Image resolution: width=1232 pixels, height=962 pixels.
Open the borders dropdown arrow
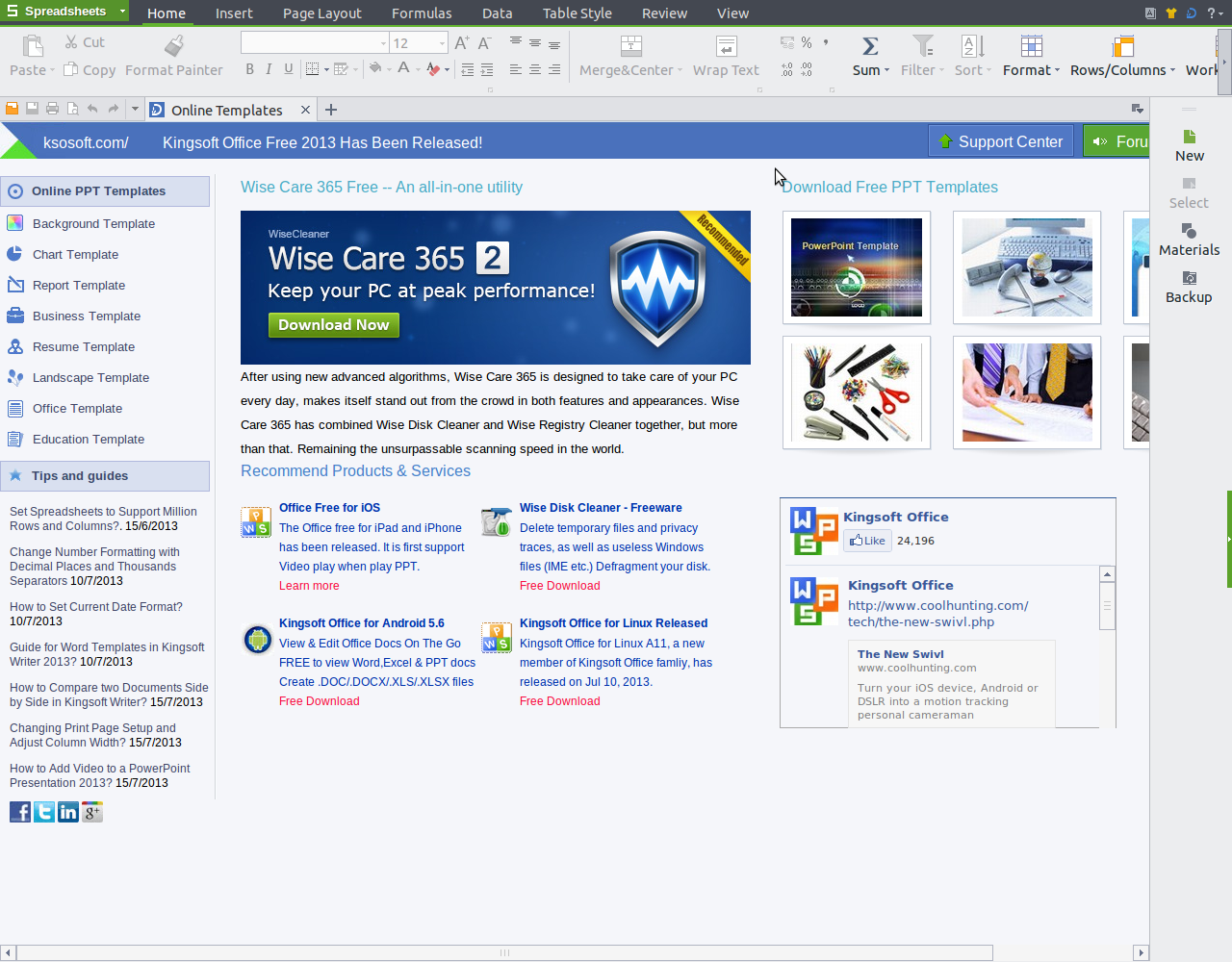[326, 69]
